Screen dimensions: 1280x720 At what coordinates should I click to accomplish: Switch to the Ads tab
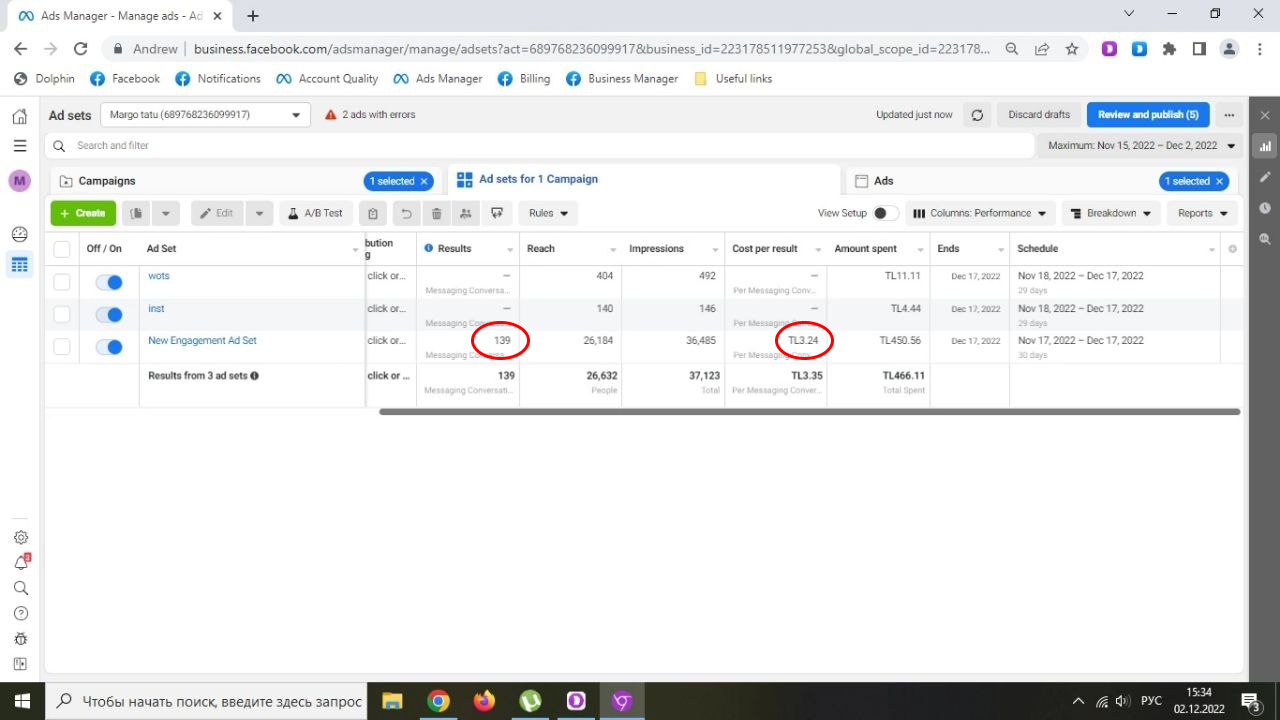(x=883, y=181)
